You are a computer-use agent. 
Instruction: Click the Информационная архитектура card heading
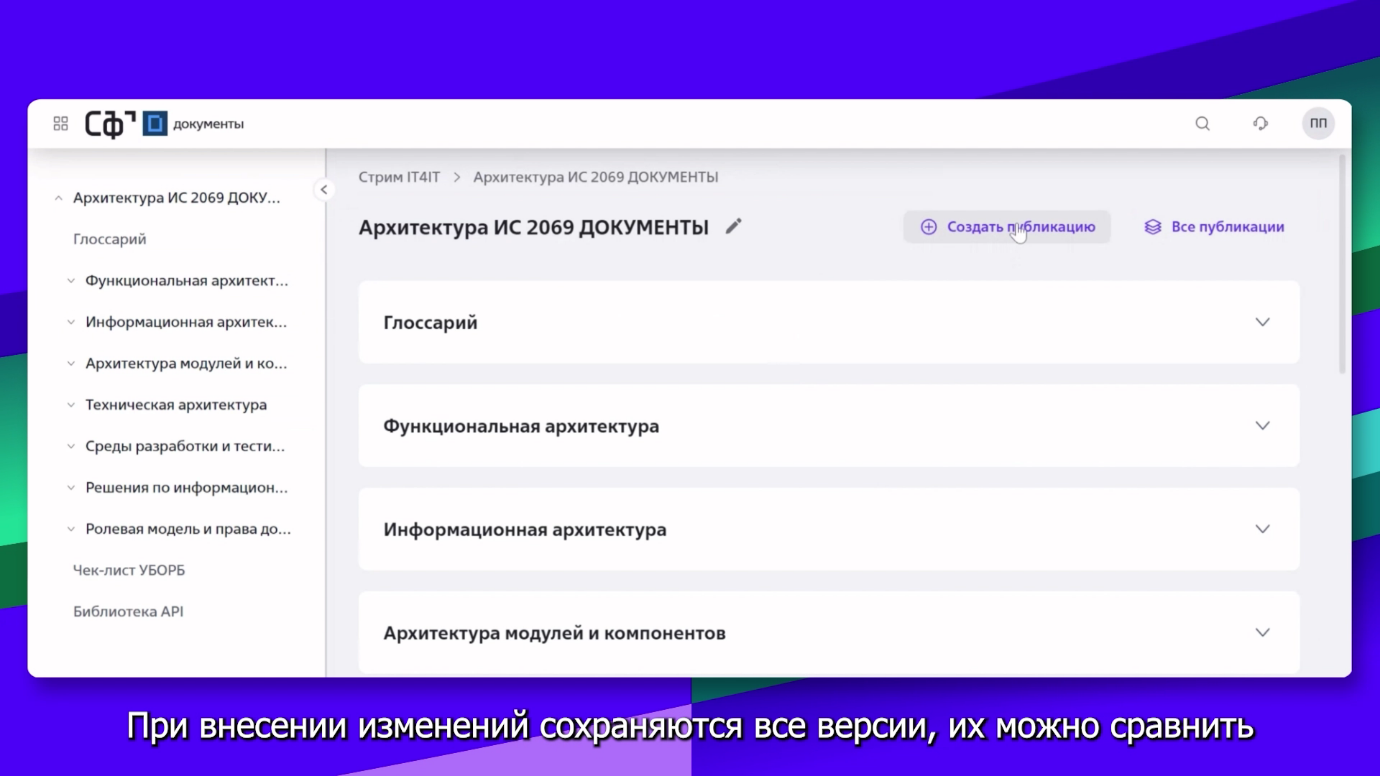pyautogui.click(x=525, y=530)
